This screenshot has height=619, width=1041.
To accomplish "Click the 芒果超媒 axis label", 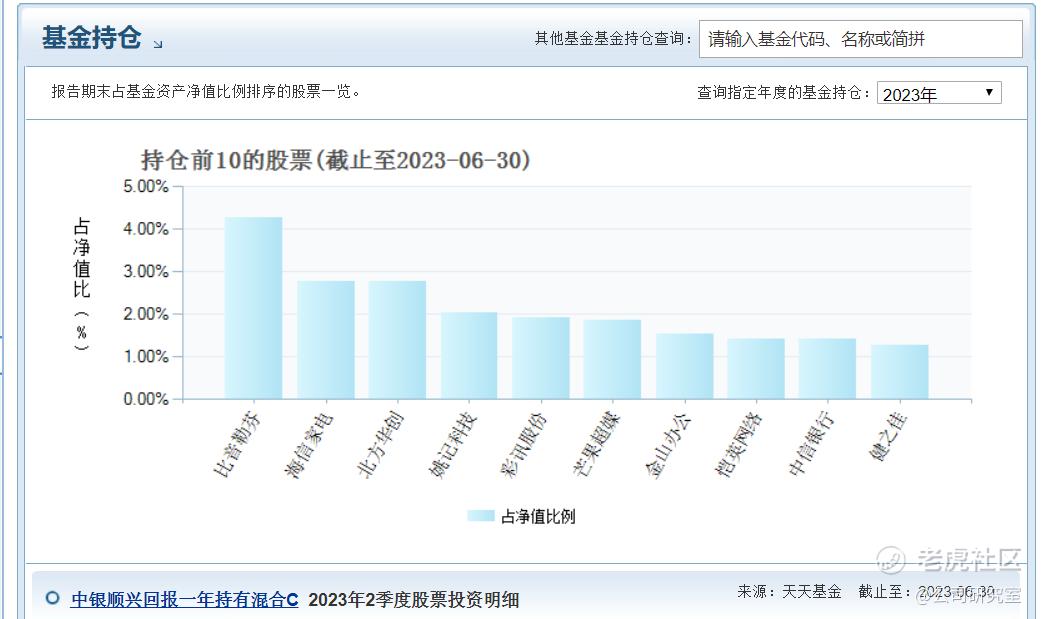I will pos(596,444).
